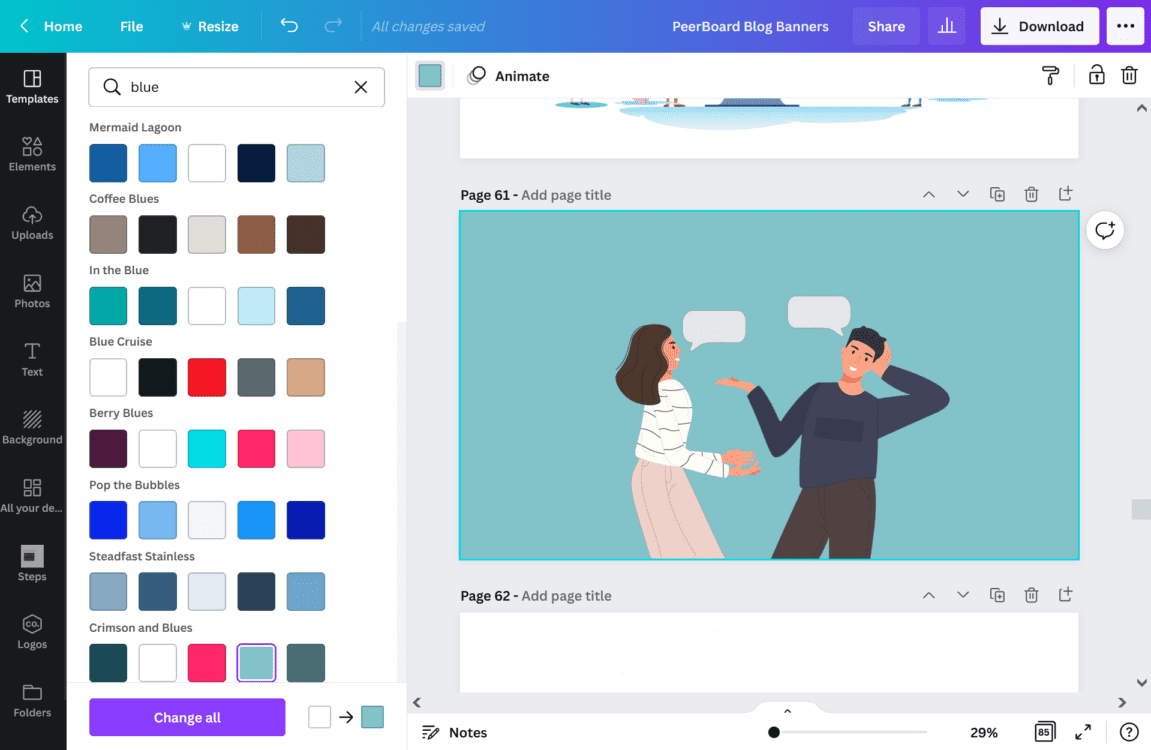Open the Notes panel
Image resolution: width=1151 pixels, height=750 pixels.
pyautogui.click(x=454, y=732)
